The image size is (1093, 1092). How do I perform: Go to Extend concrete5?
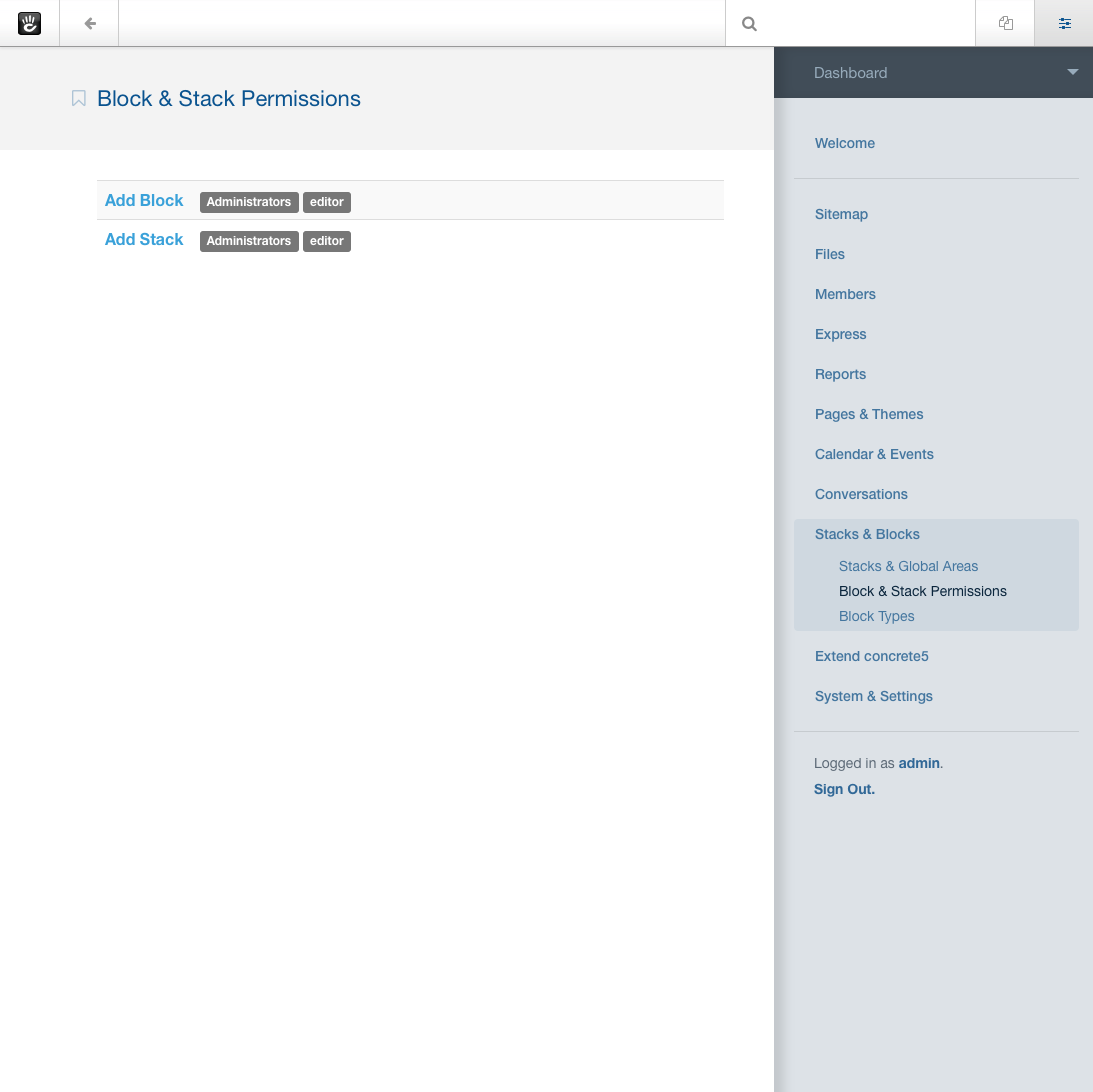point(871,656)
